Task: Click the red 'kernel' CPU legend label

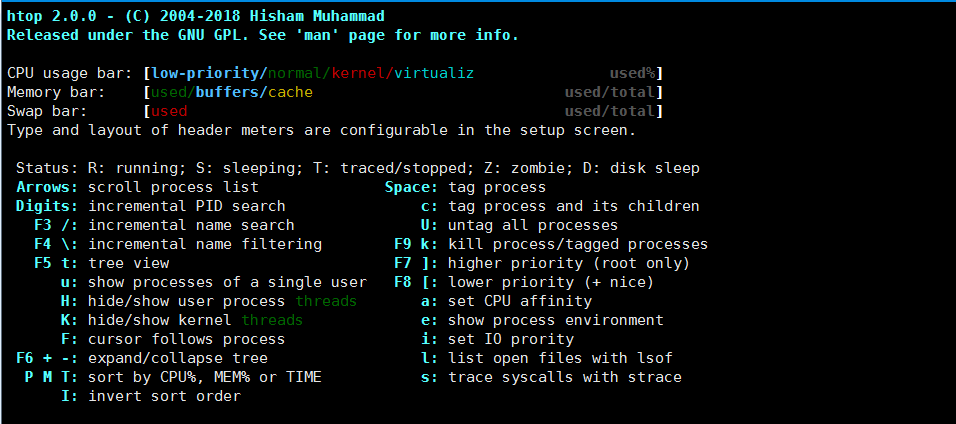Action: coord(358,74)
